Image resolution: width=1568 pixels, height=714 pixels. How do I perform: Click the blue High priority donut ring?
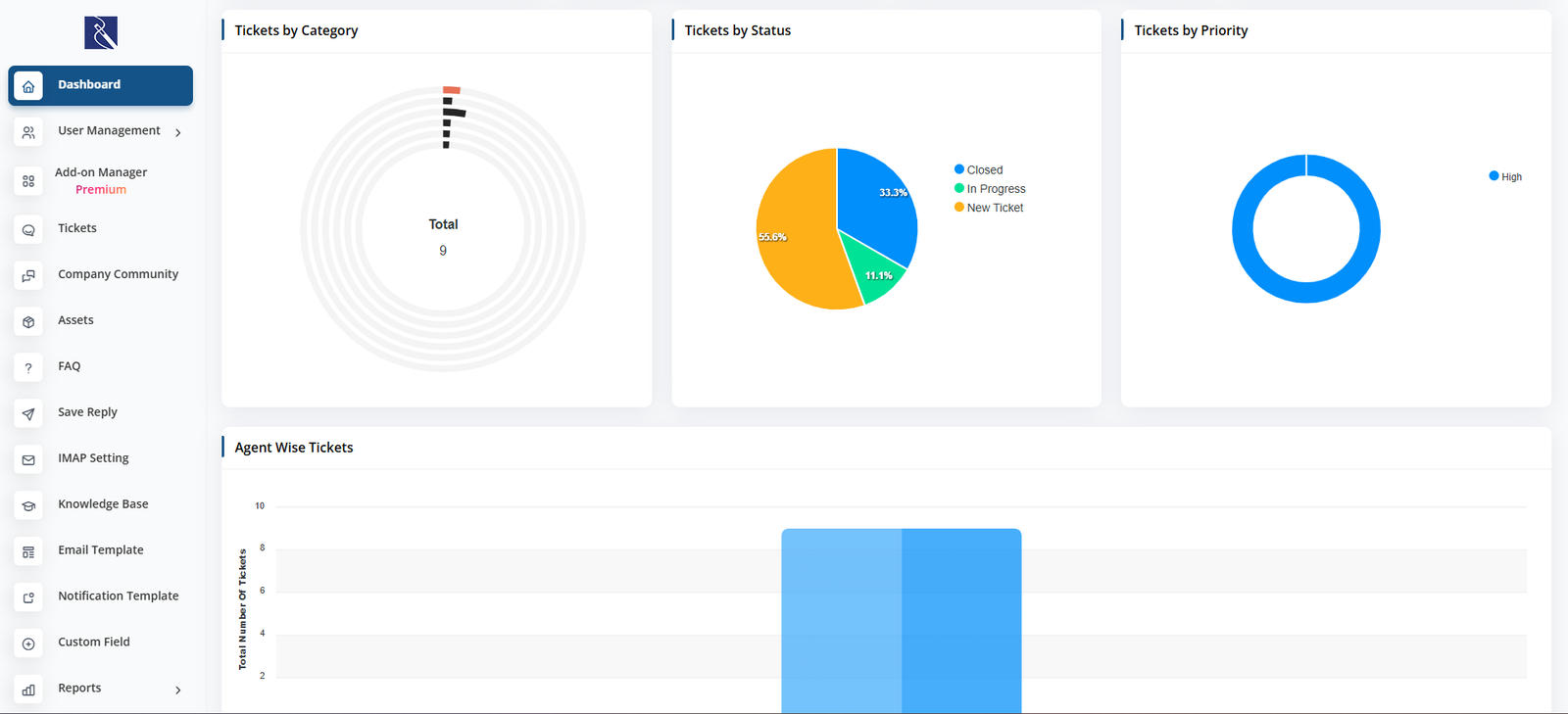(x=1306, y=292)
